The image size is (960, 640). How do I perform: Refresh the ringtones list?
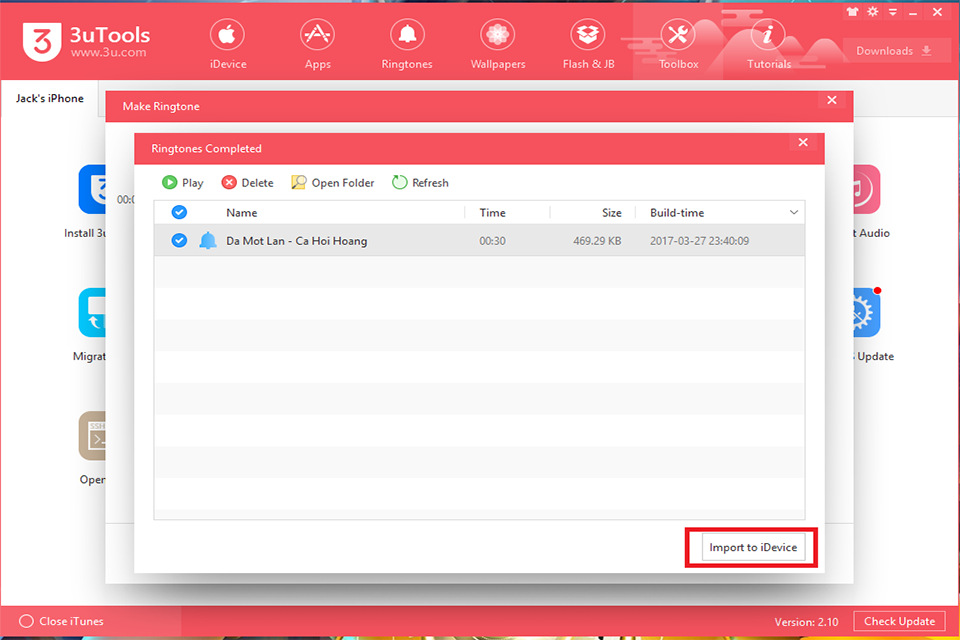[420, 183]
